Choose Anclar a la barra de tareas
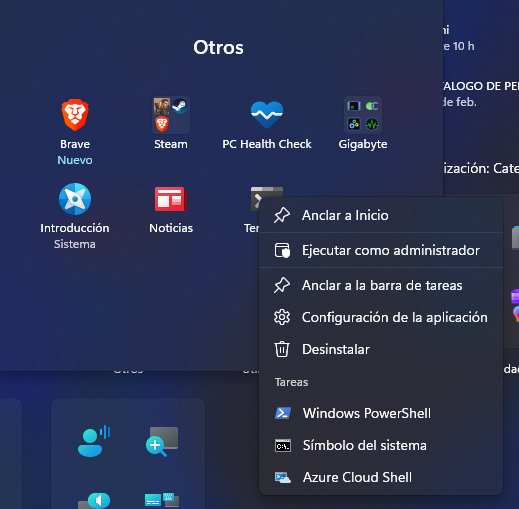 [x=381, y=285]
